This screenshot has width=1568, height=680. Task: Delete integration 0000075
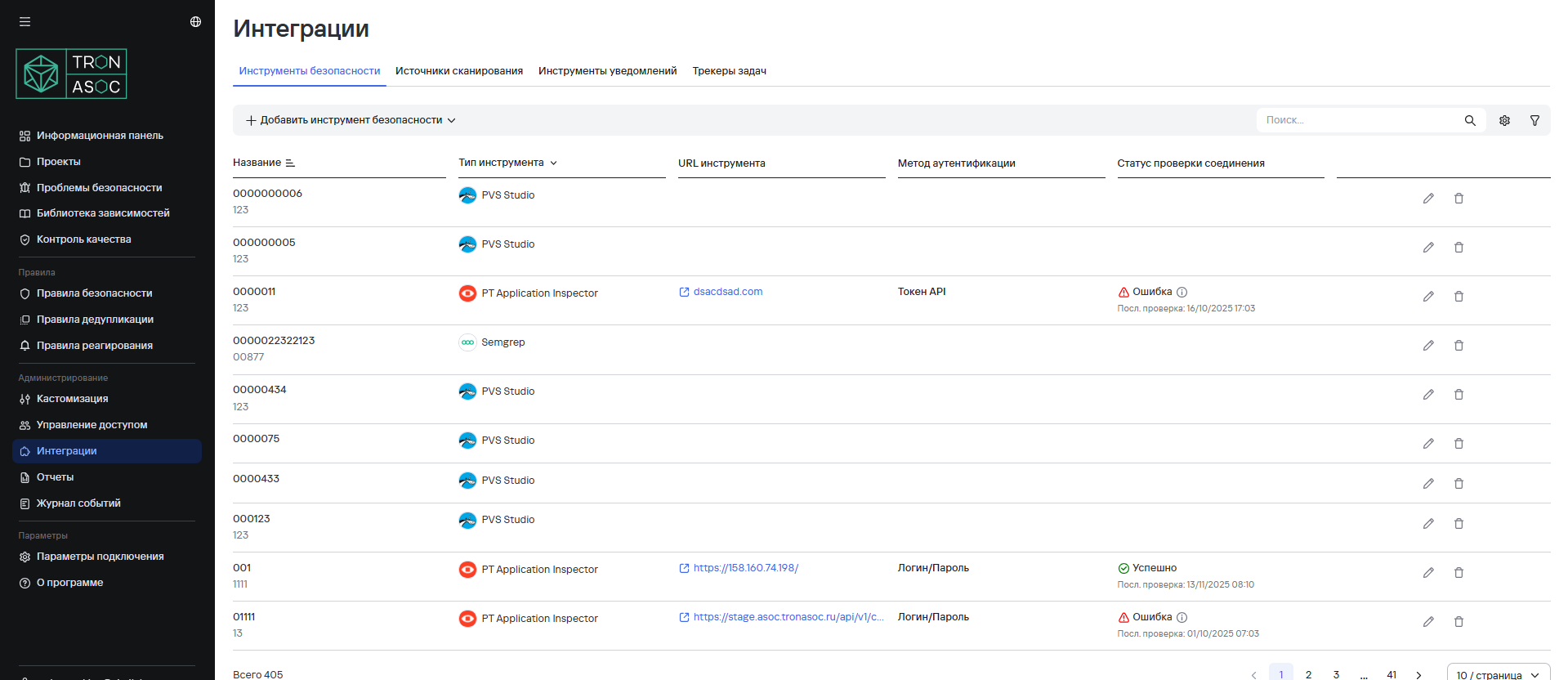1459,444
